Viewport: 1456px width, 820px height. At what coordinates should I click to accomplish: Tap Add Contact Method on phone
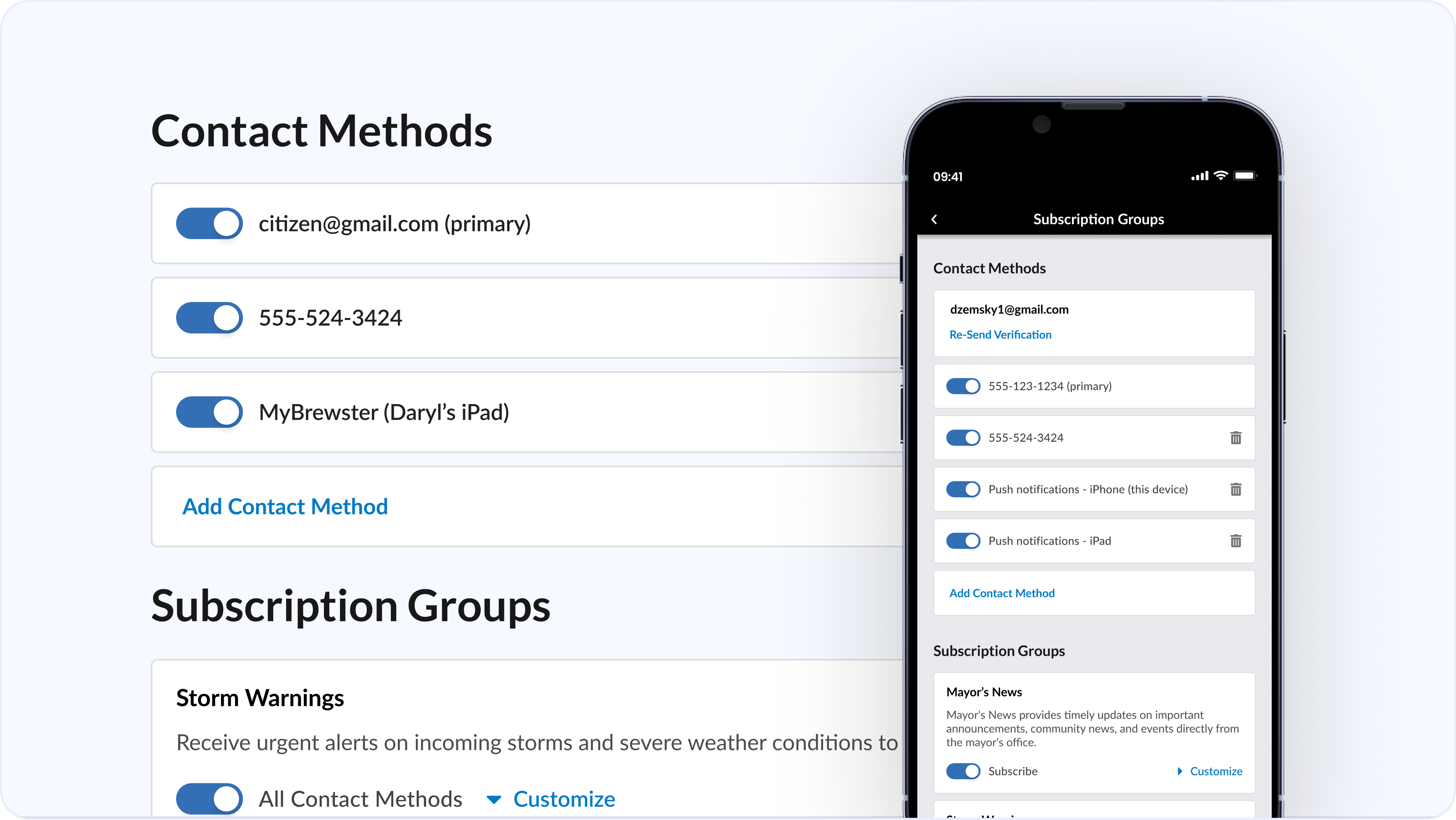tap(1002, 594)
